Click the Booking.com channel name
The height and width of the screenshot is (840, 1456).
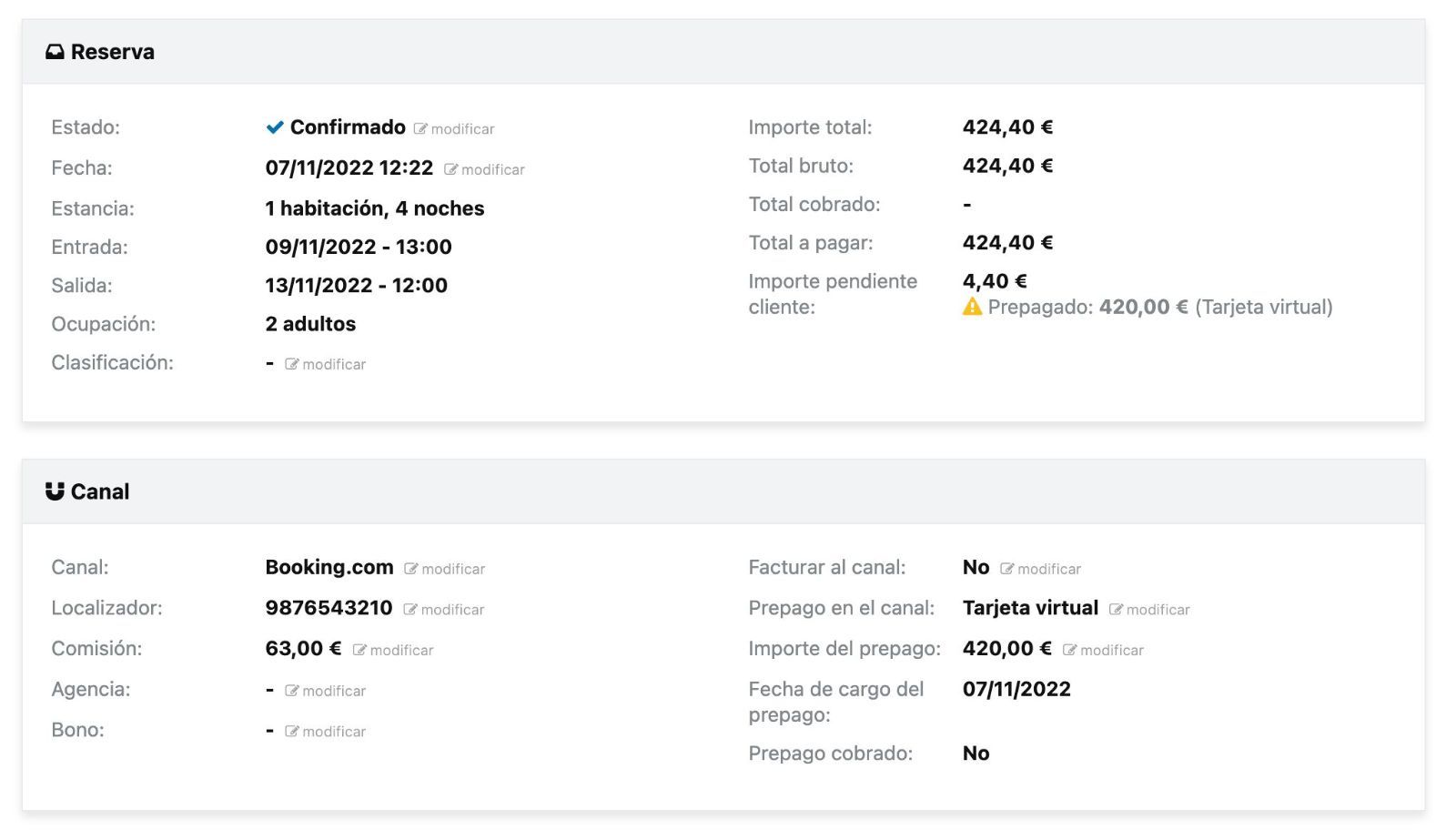tap(329, 567)
